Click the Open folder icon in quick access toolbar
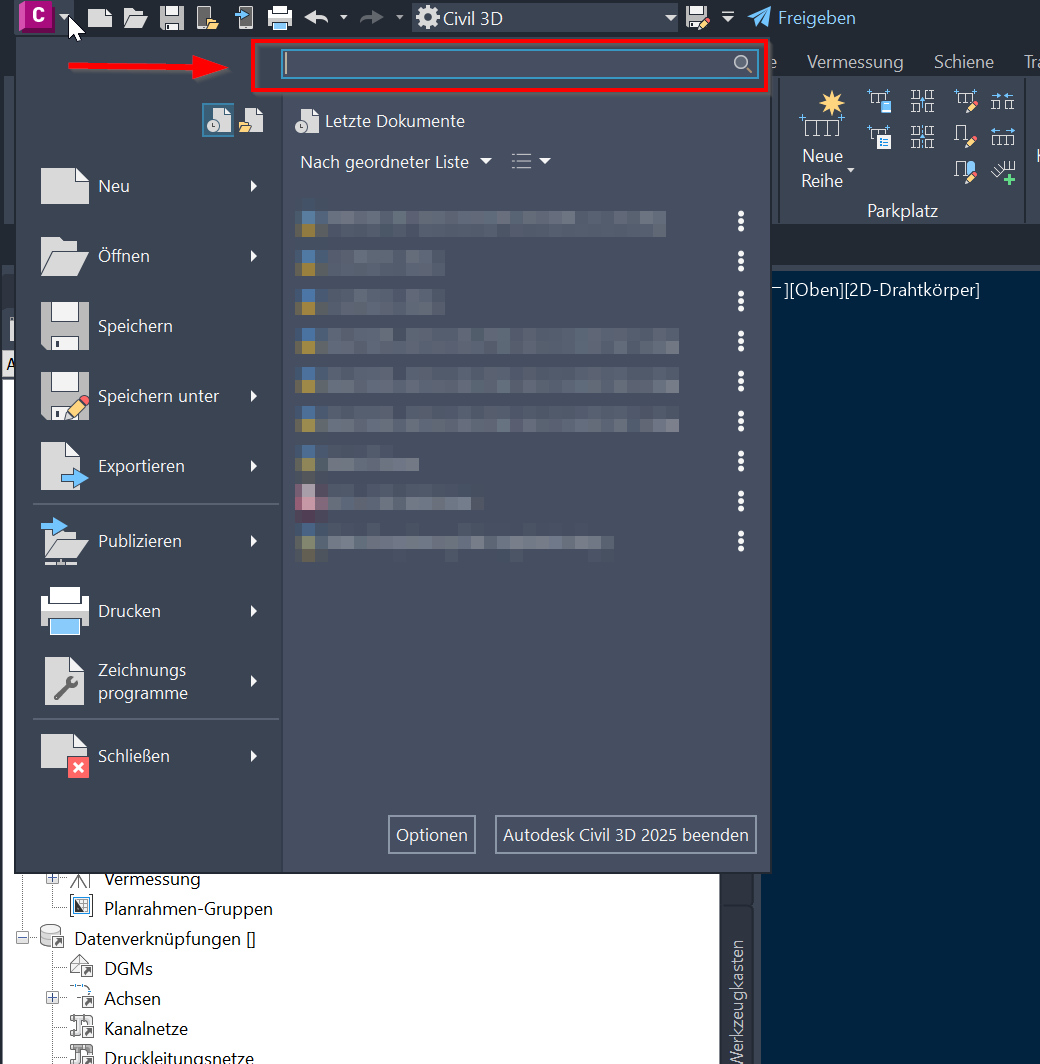 [136, 18]
